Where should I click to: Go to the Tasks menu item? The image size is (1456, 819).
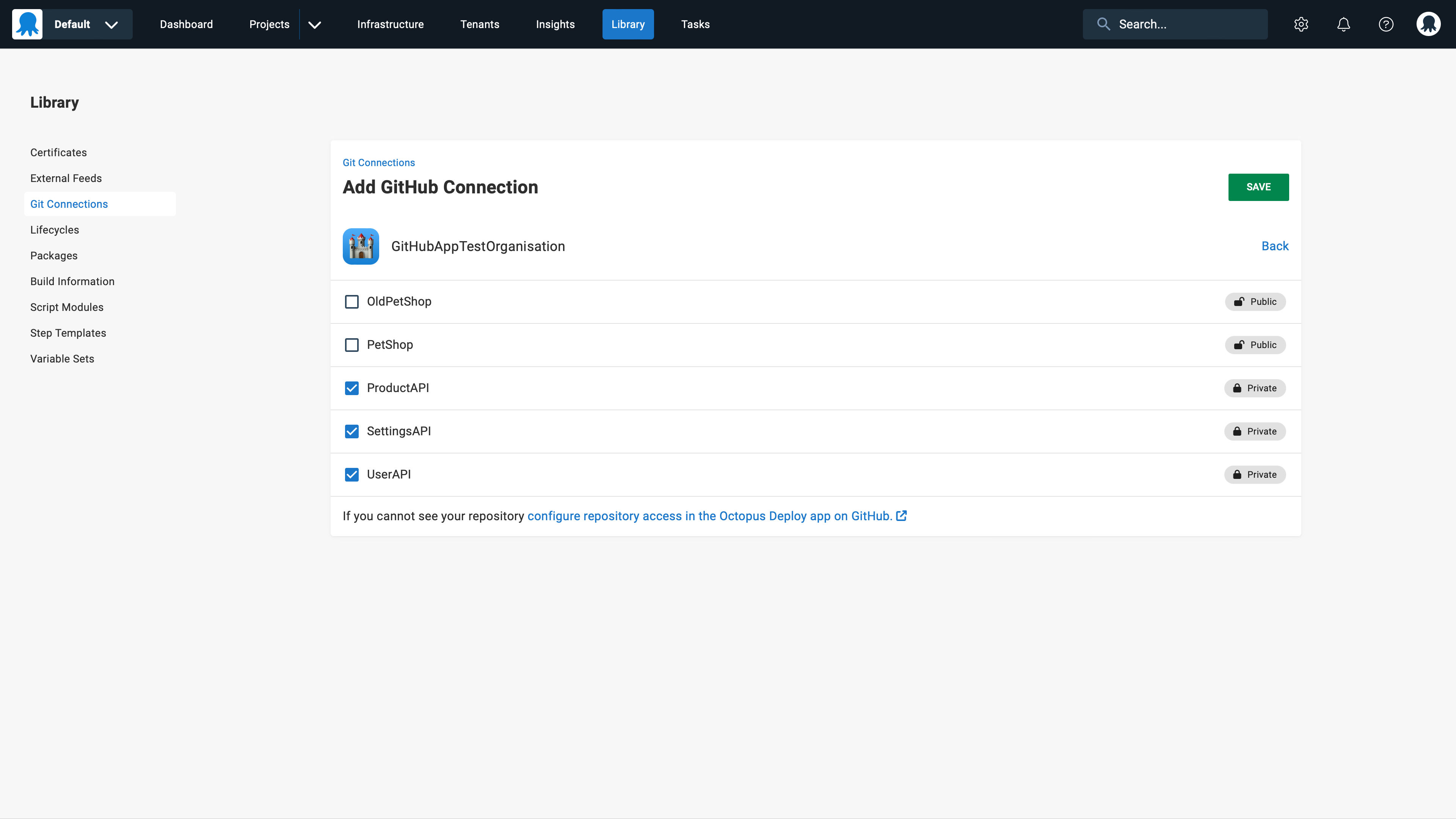695,24
